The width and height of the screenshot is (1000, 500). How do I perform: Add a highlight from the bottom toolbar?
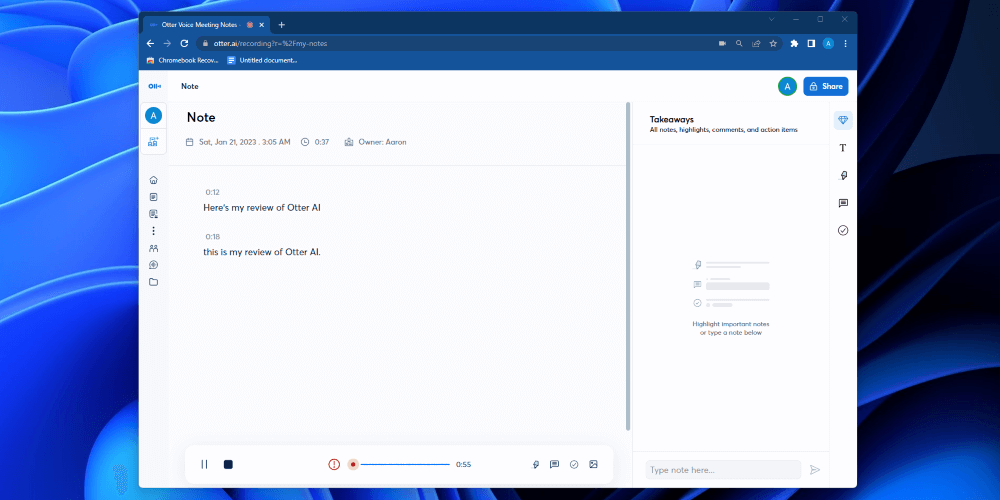coord(536,464)
